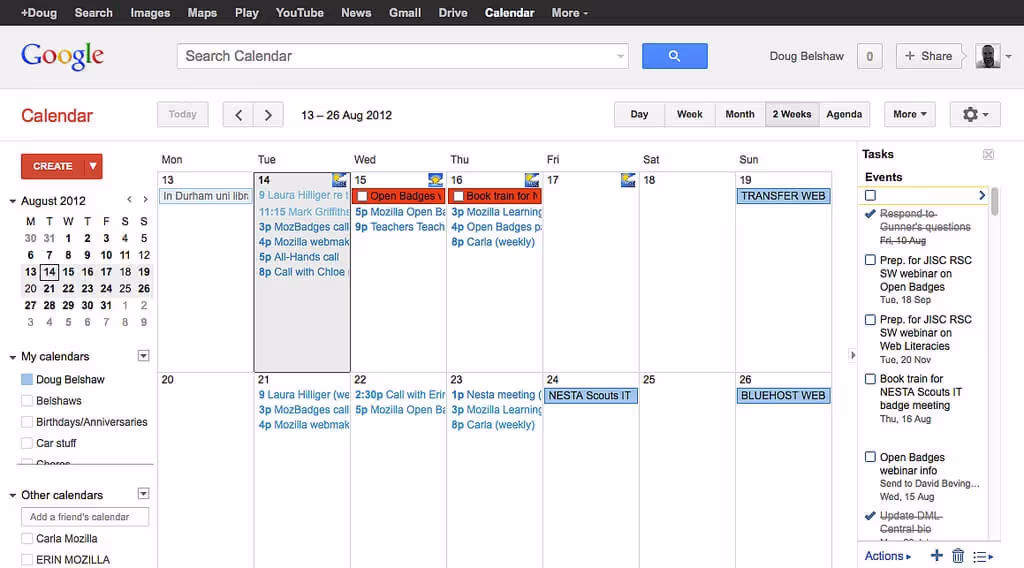Go to next period with right arrow
Screen dimensions: 1024x568
(268, 115)
